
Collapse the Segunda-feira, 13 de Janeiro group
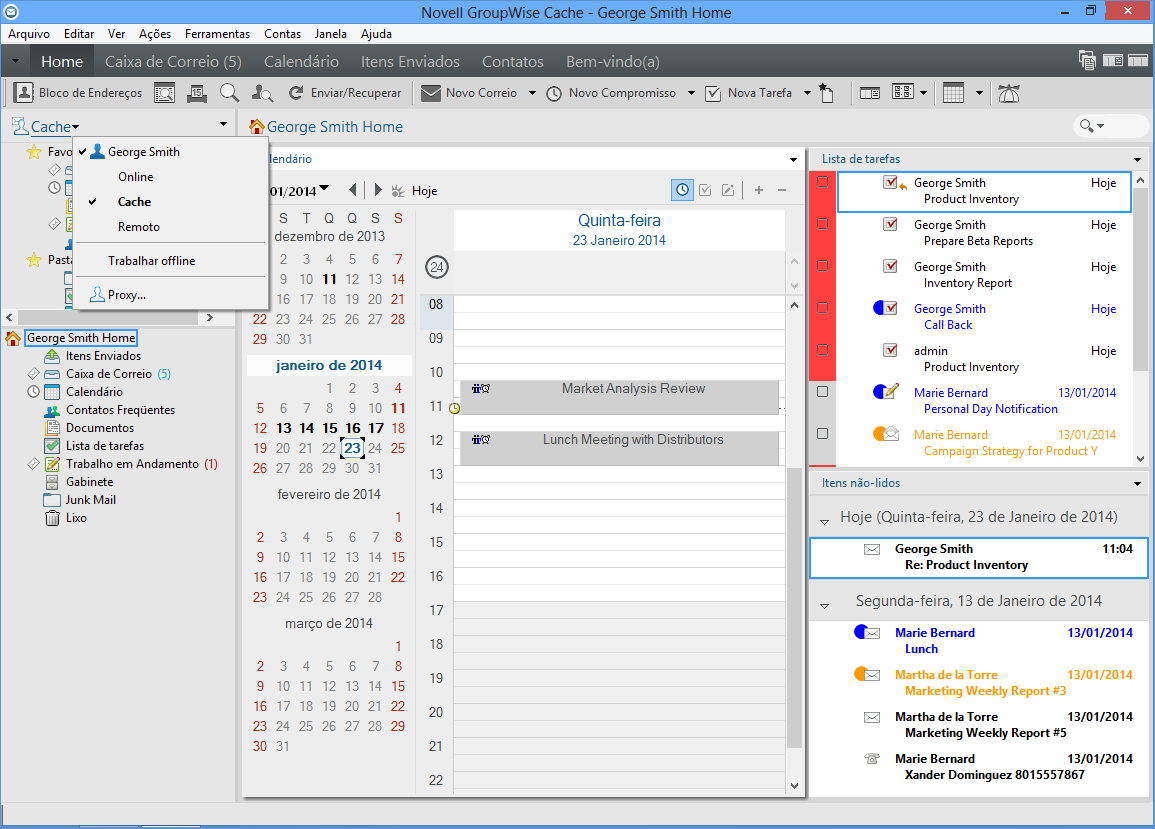(x=824, y=605)
